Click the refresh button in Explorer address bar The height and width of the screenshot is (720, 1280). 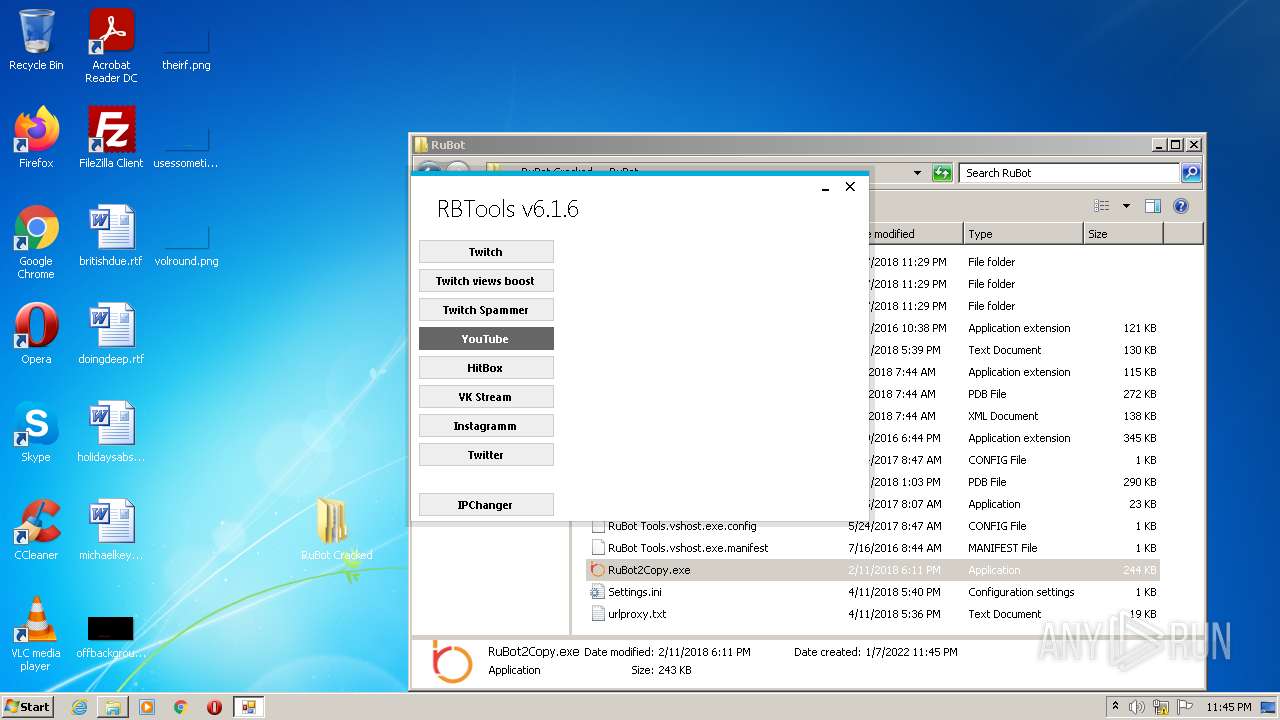[x=942, y=173]
